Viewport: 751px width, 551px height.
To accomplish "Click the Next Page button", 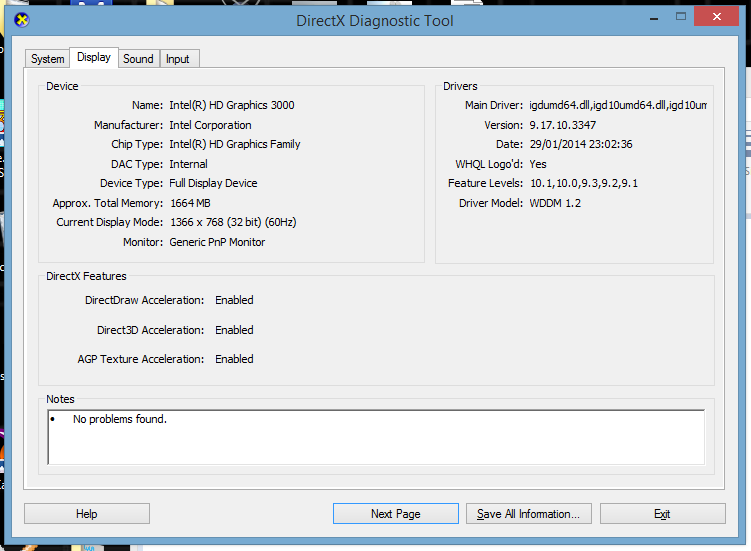I will pyautogui.click(x=396, y=514).
